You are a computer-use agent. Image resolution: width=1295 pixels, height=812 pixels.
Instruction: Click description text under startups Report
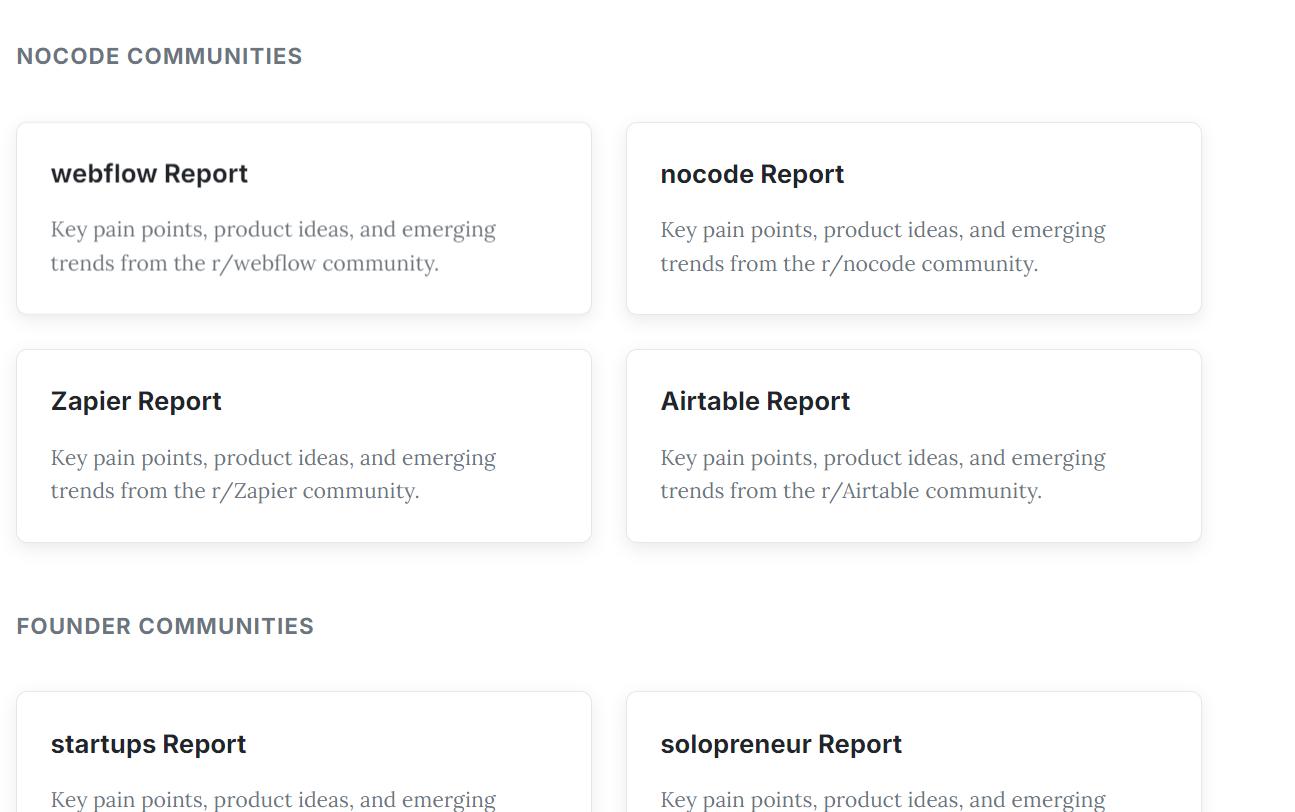(273, 799)
